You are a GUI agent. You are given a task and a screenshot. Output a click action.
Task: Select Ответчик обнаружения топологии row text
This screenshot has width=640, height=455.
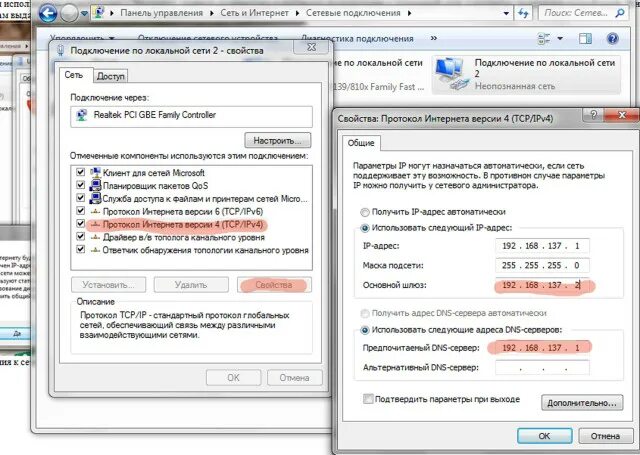pos(205,250)
